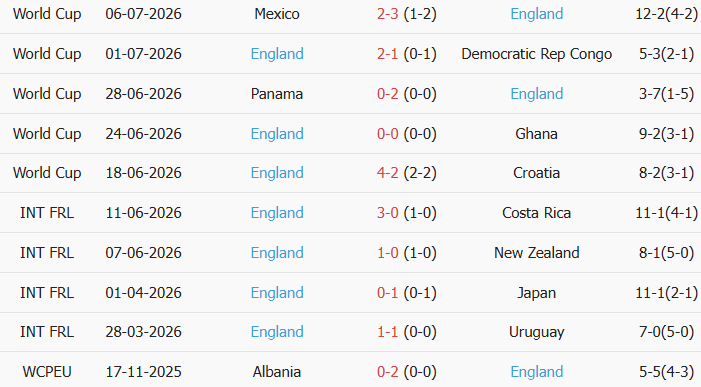Image resolution: width=701 pixels, height=387 pixels.
Task: Open England link in the Uruguay row
Action: click(277, 332)
